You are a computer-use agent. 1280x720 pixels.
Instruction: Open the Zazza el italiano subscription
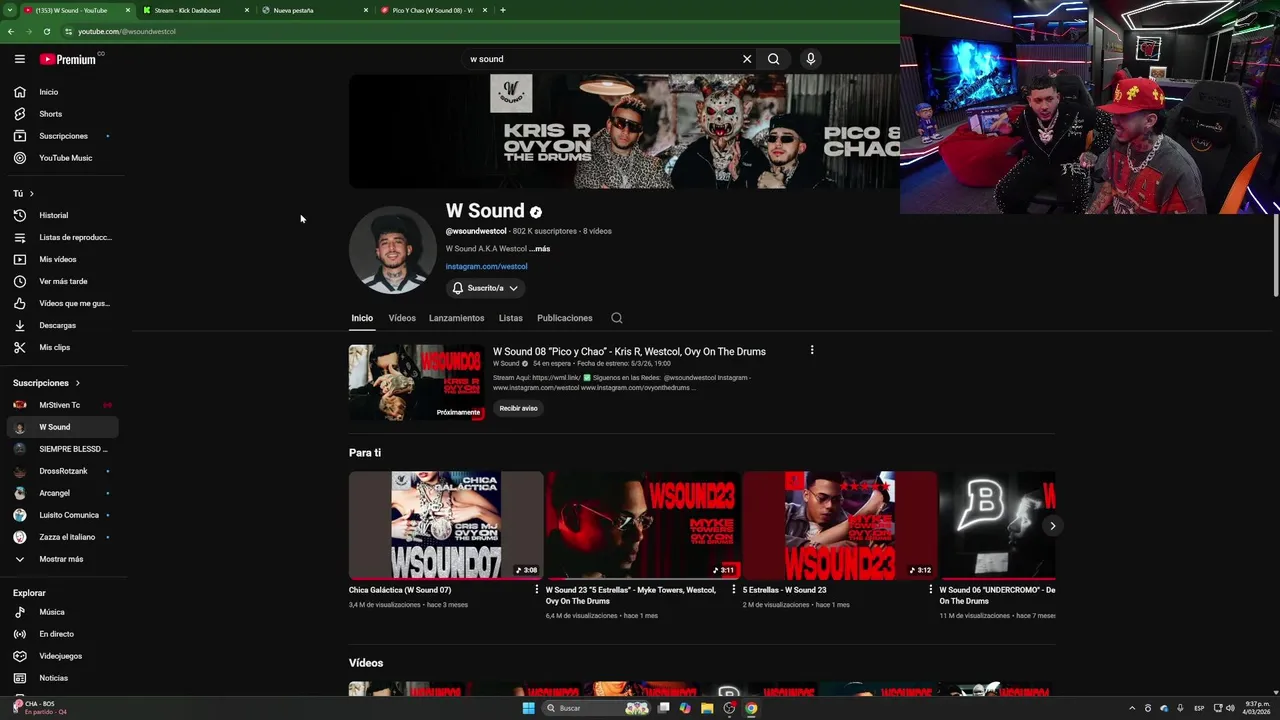click(x=62, y=537)
